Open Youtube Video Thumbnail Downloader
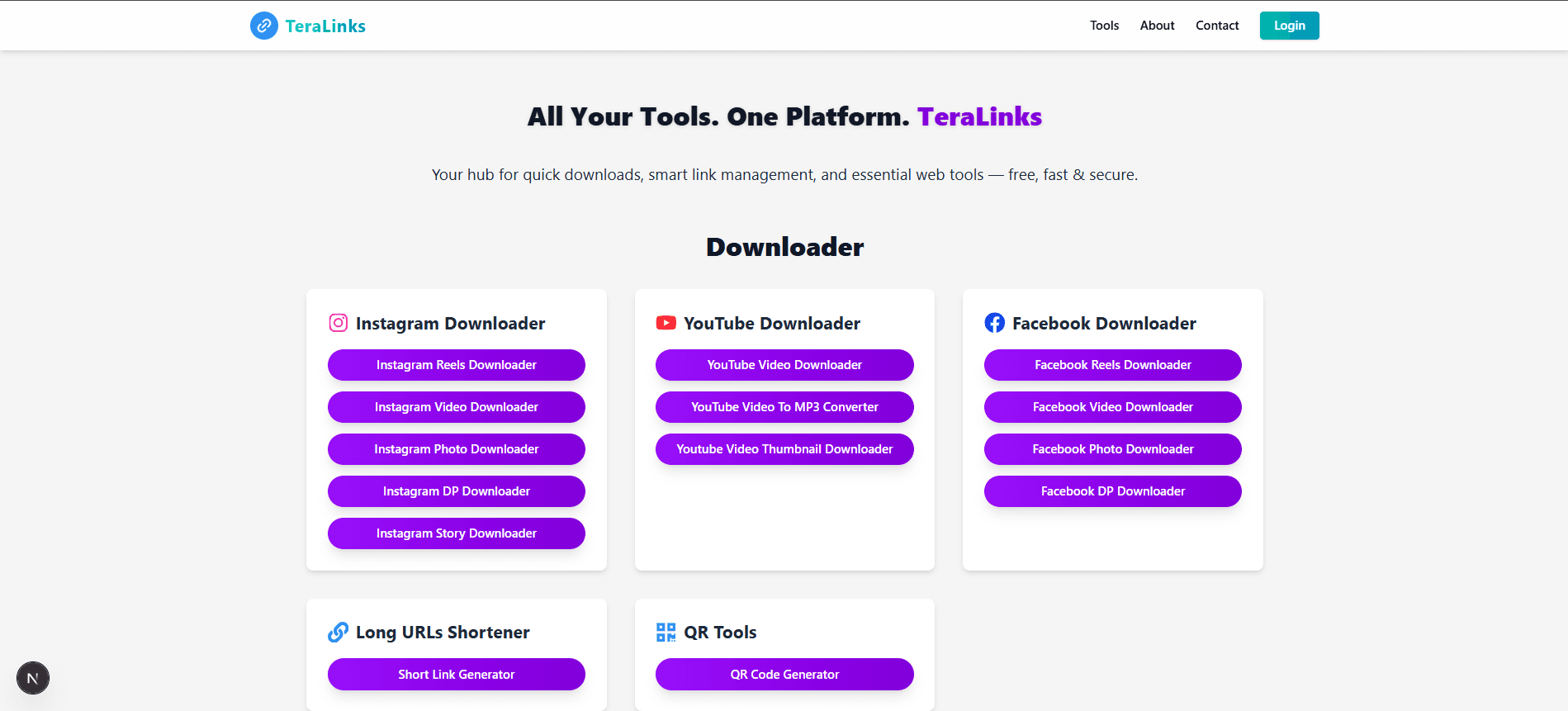The height and width of the screenshot is (711, 1568). pyautogui.click(x=784, y=449)
